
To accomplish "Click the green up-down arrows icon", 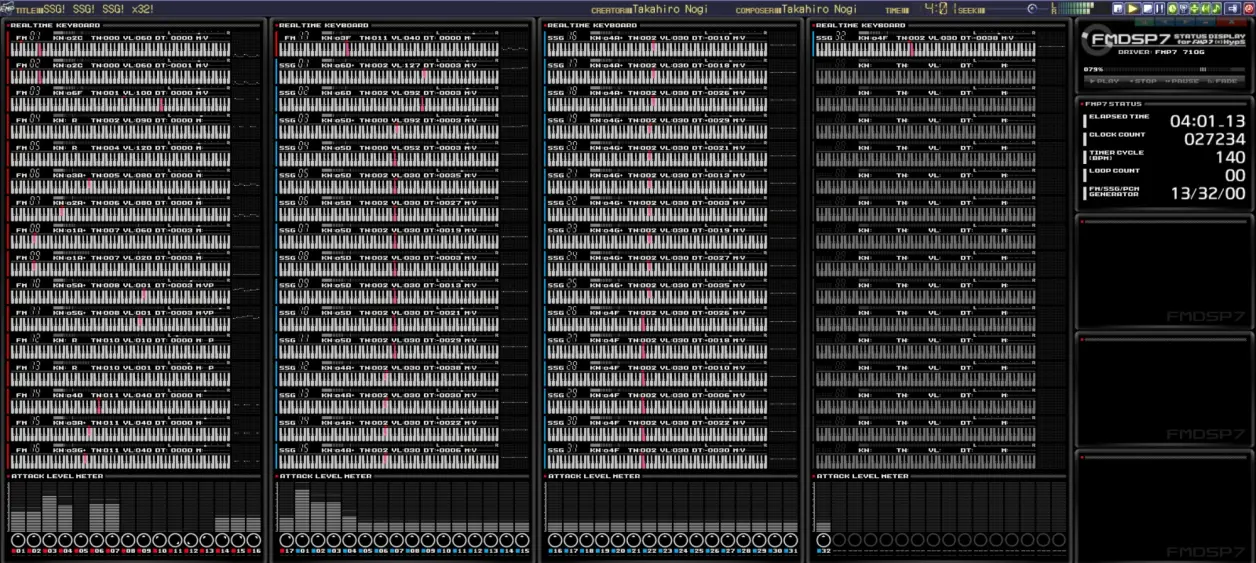I will [1194, 9].
